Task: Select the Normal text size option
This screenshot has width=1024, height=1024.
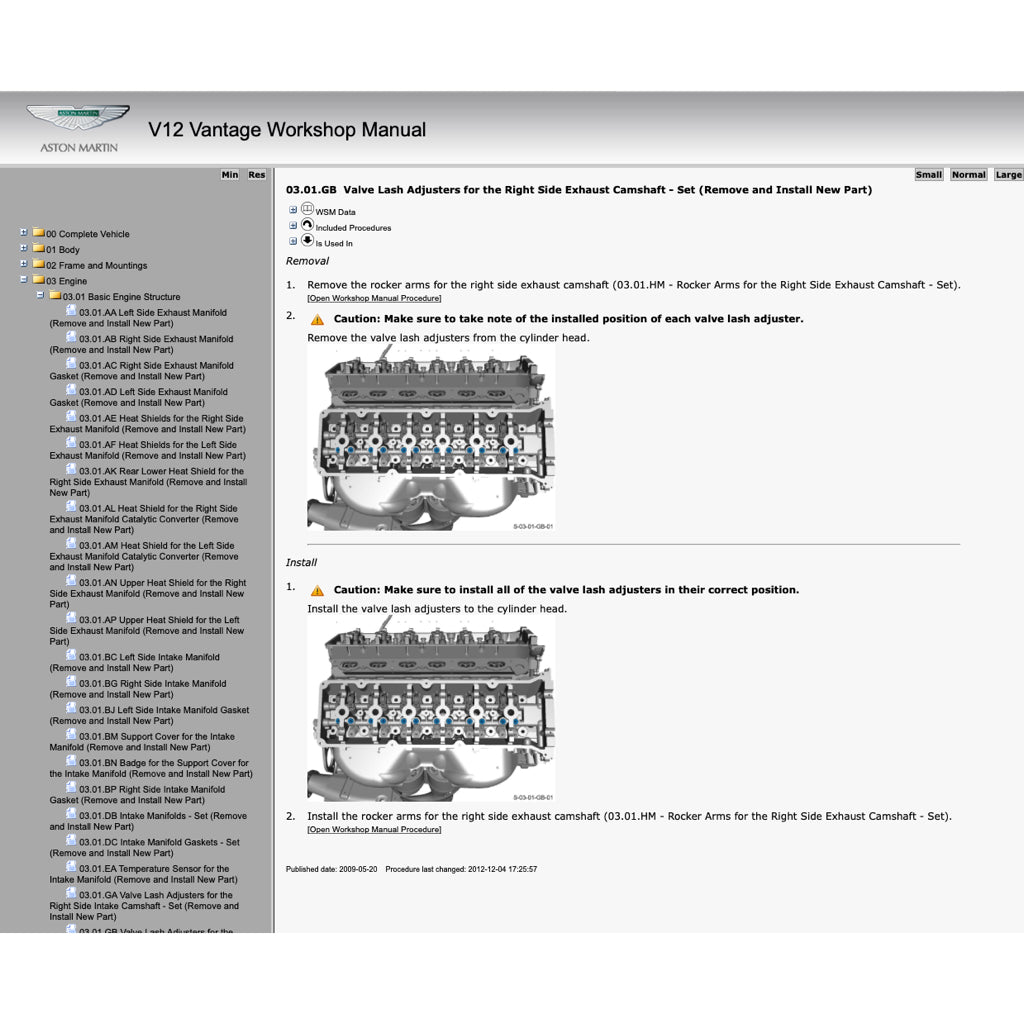Action: coord(967,174)
